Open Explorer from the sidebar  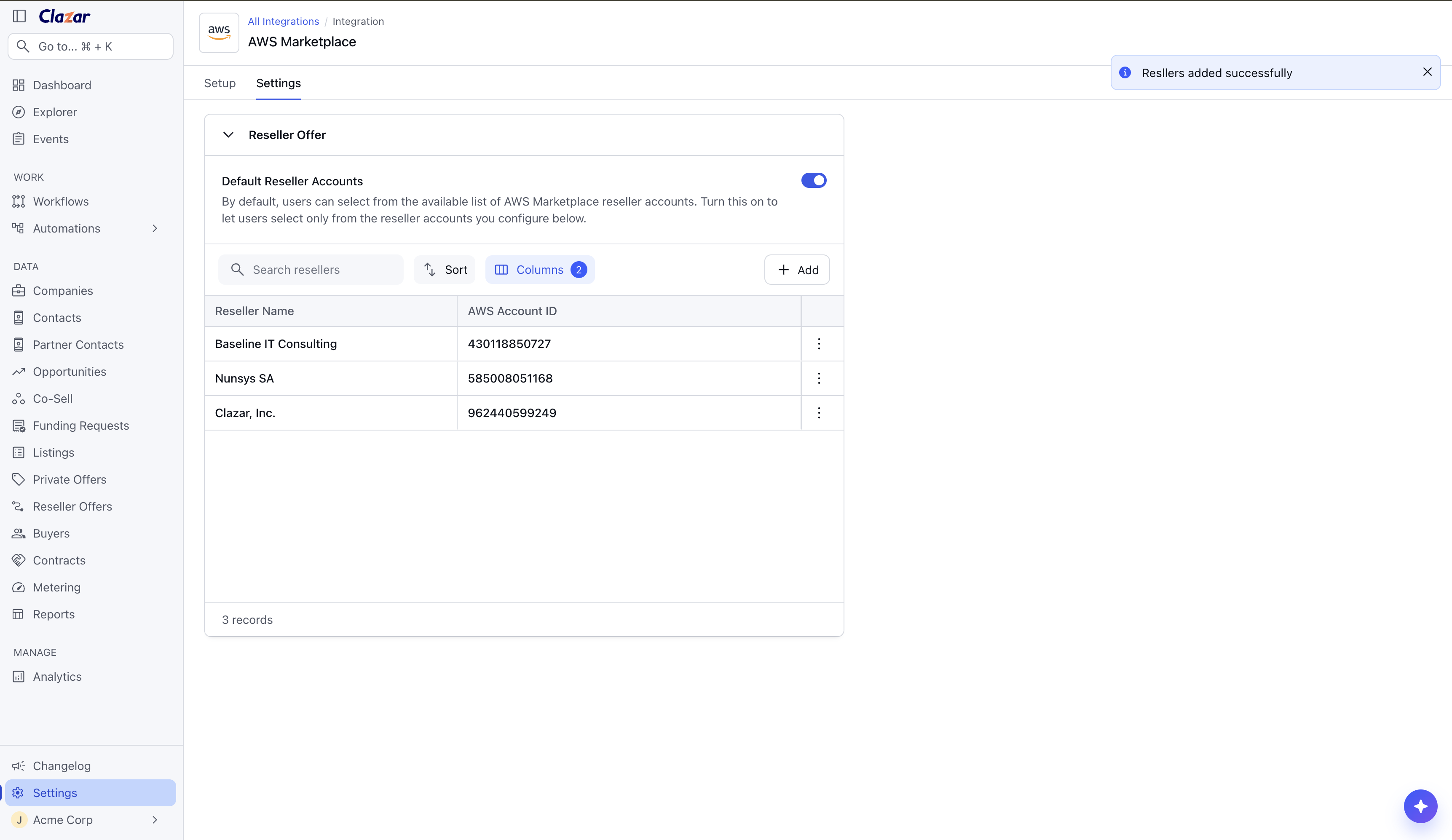55,112
